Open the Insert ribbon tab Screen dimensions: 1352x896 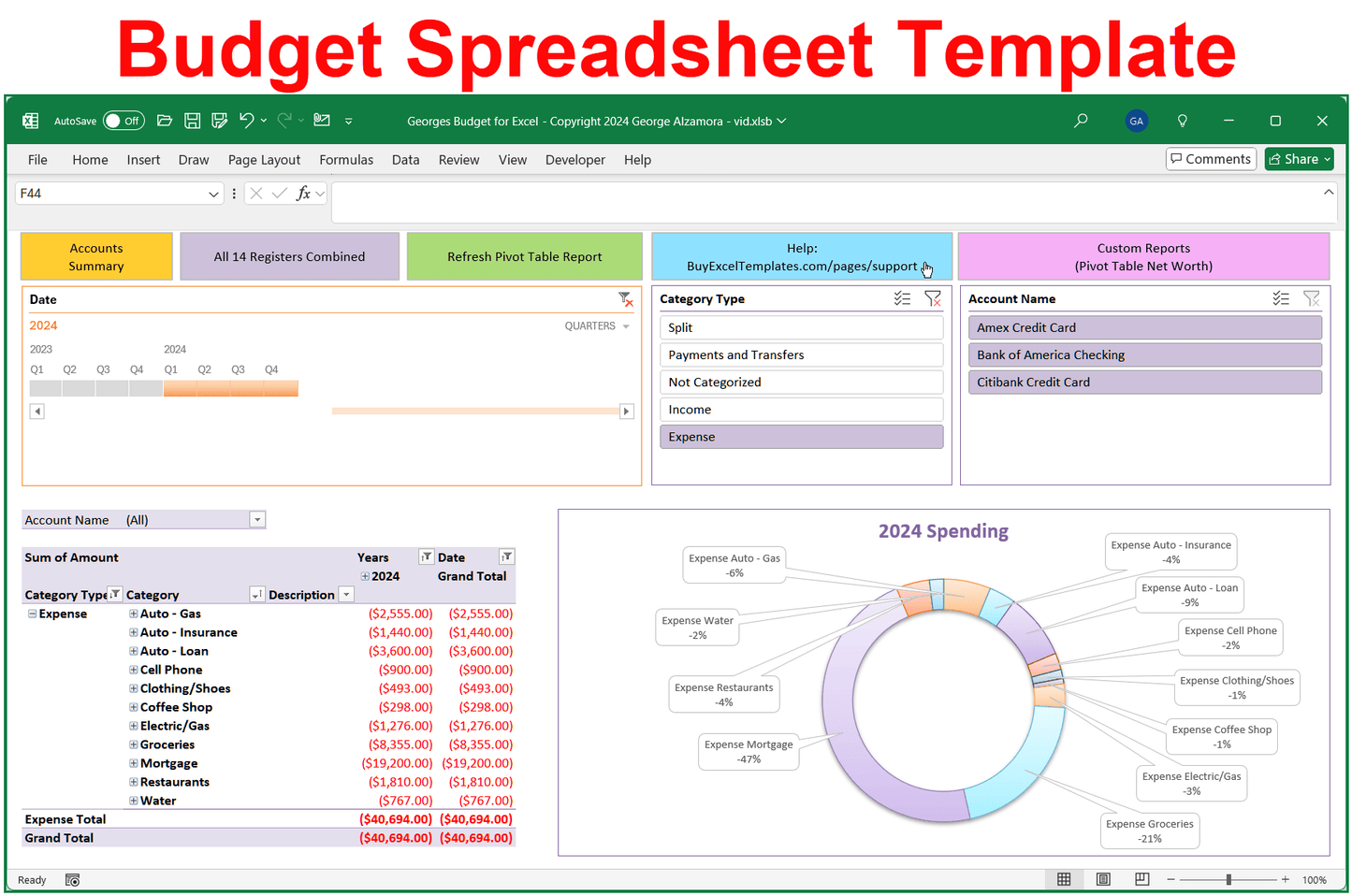click(x=143, y=160)
